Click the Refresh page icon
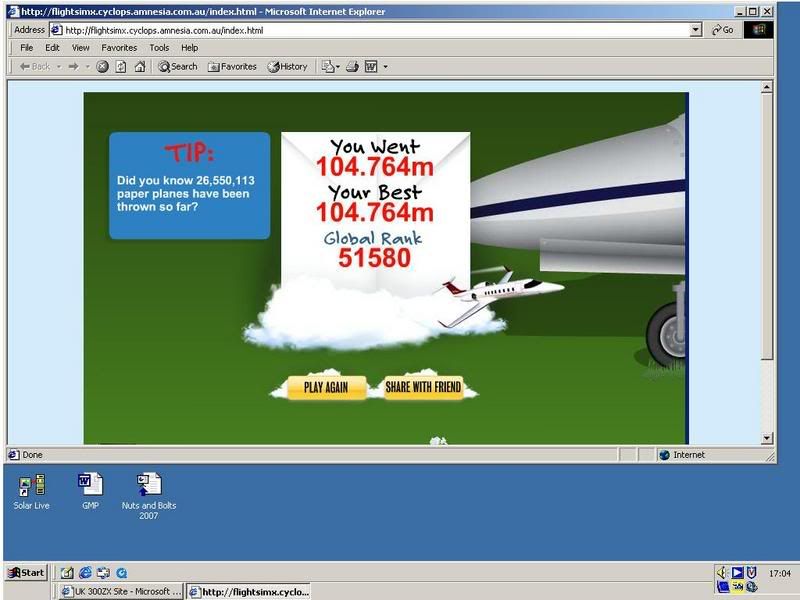The height and width of the screenshot is (600, 800). pos(120,67)
